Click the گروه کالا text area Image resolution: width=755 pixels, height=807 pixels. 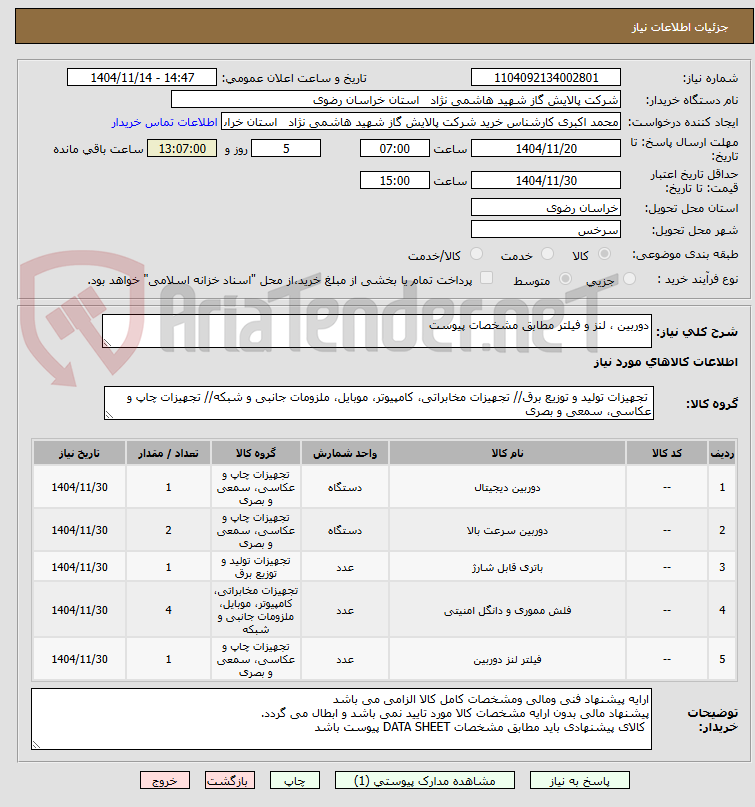(379, 404)
